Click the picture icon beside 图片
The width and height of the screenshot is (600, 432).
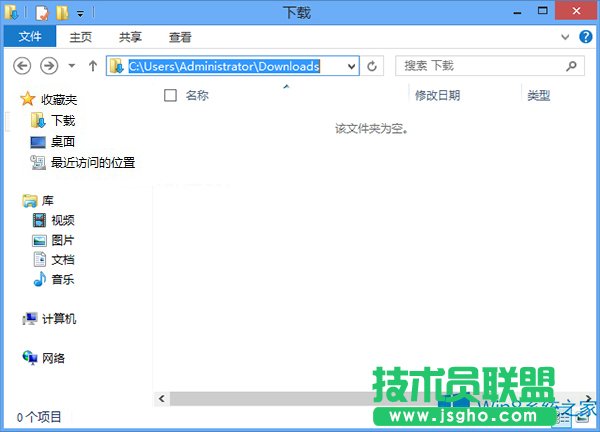(39, 241)
